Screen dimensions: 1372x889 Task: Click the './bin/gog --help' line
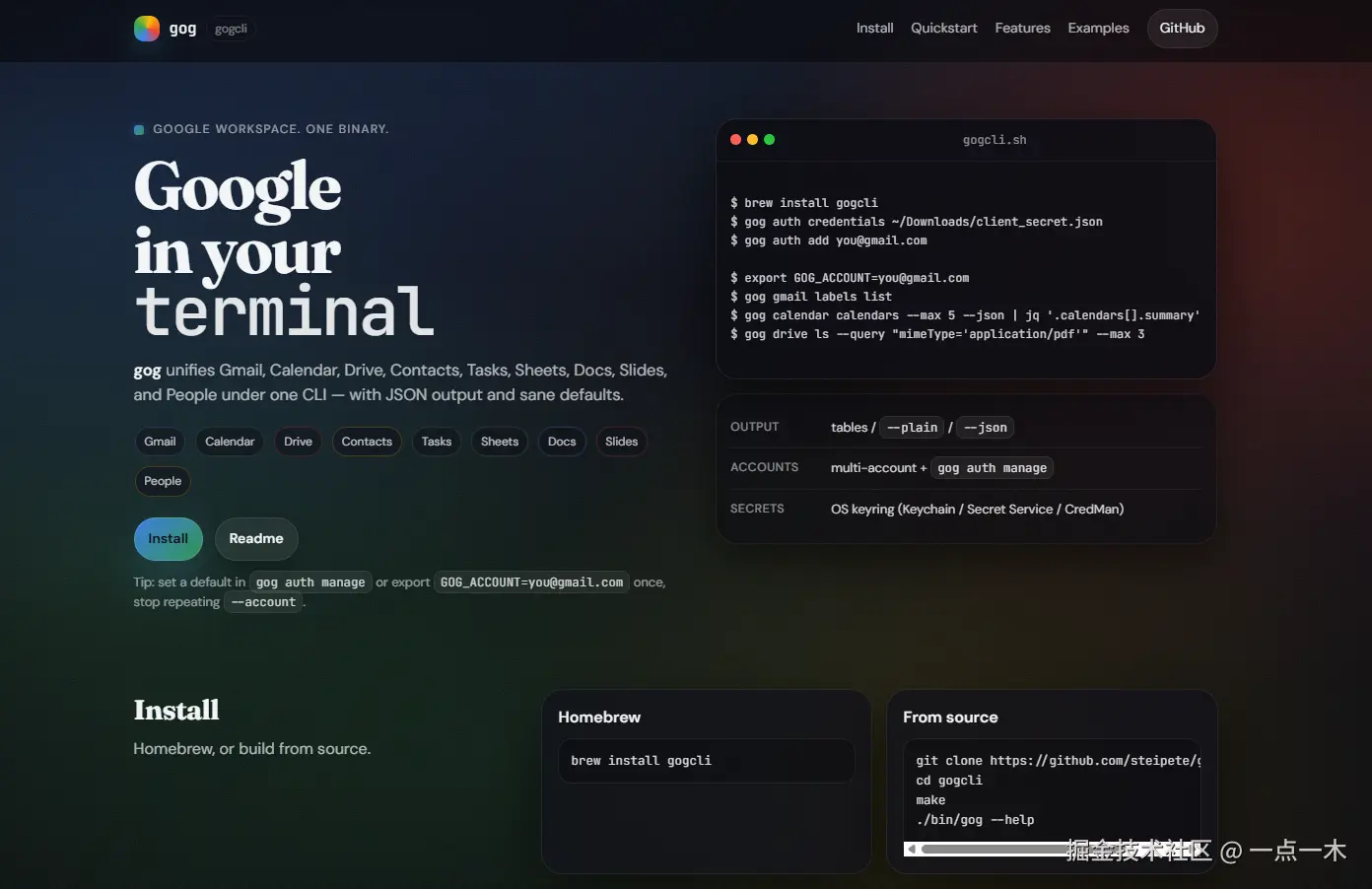pyautogui.click(x=975, y=820)
